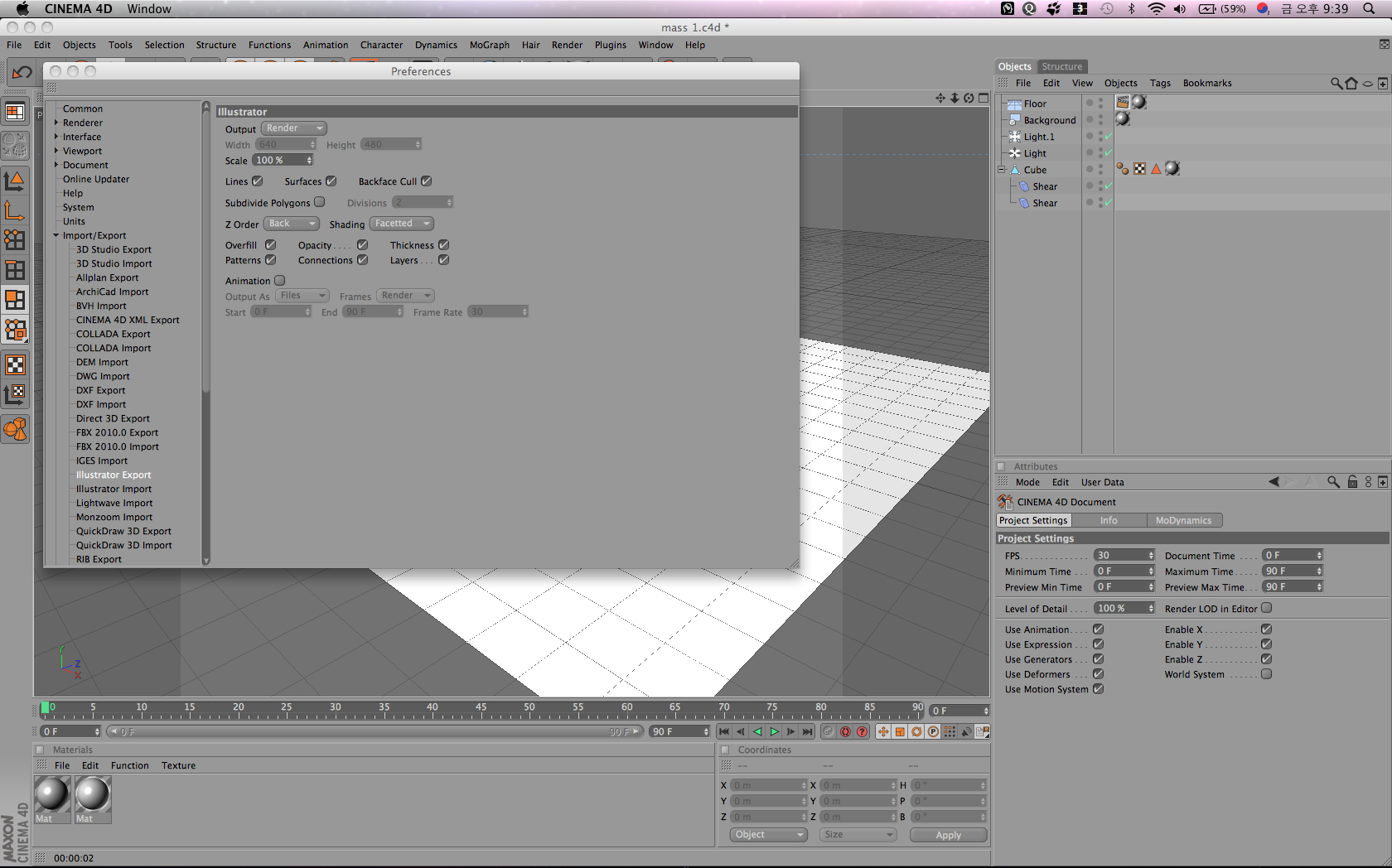Viewport: 1392px width, 868px height.
Task: Click the home icon in Objects manager
Action: 1352,83
